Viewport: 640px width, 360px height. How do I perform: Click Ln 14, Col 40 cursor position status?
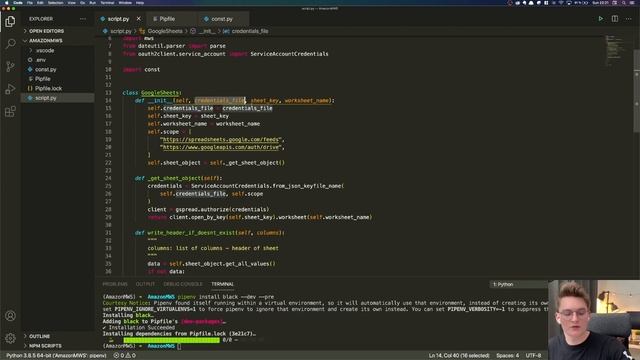click(459, 356)
